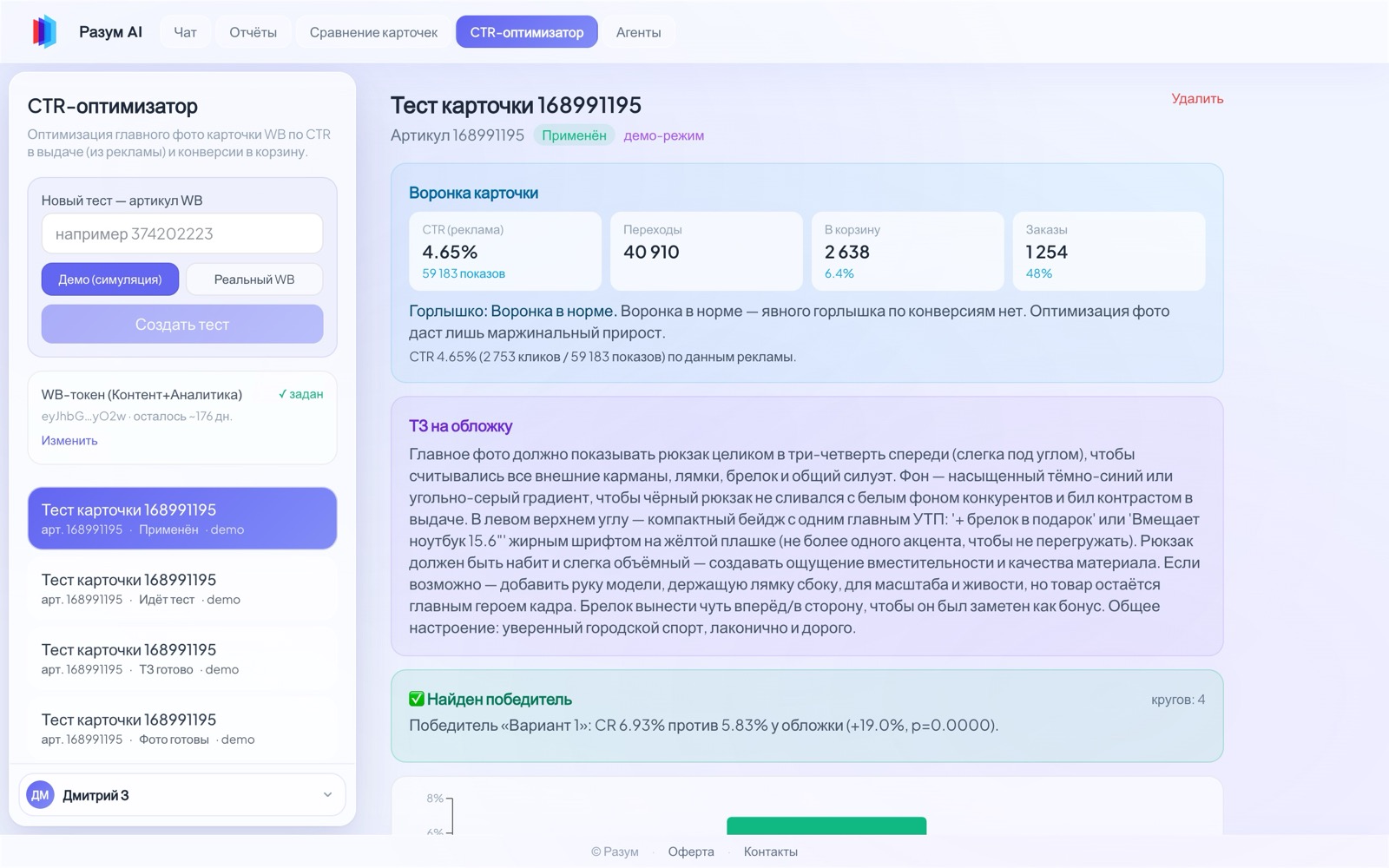Screen dimensions: 1389x868
Task: Click the демо-режим label
Action: [x=664, y=135]
